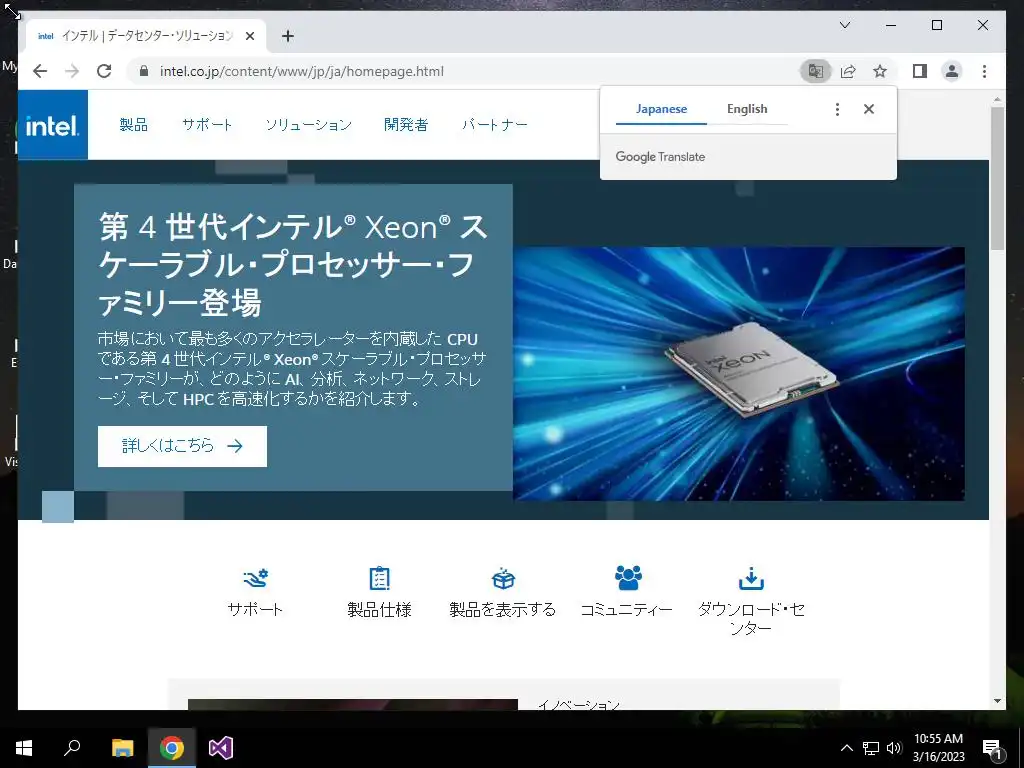
Task: Open Translate options three-dot menu
Action: click(x=837, y=109)
